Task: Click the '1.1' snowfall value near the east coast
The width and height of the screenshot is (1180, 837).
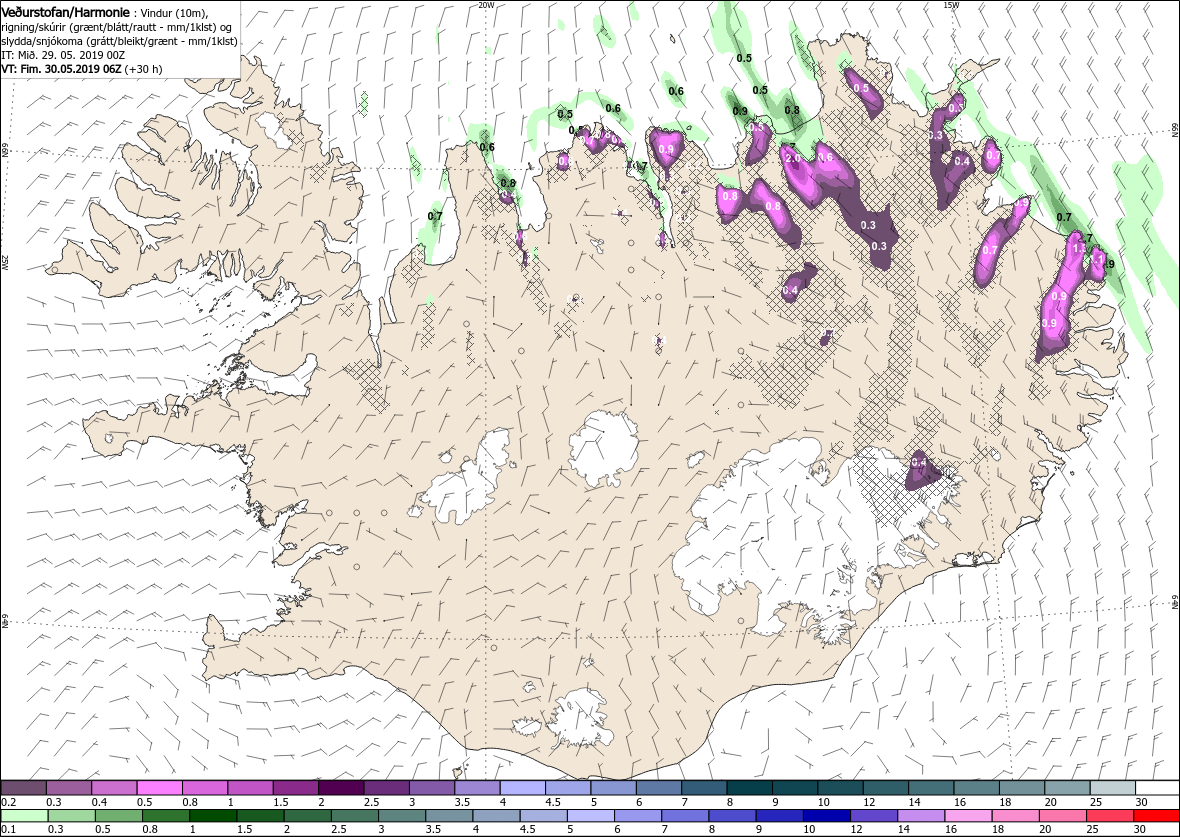Action: click(1097, 260)
